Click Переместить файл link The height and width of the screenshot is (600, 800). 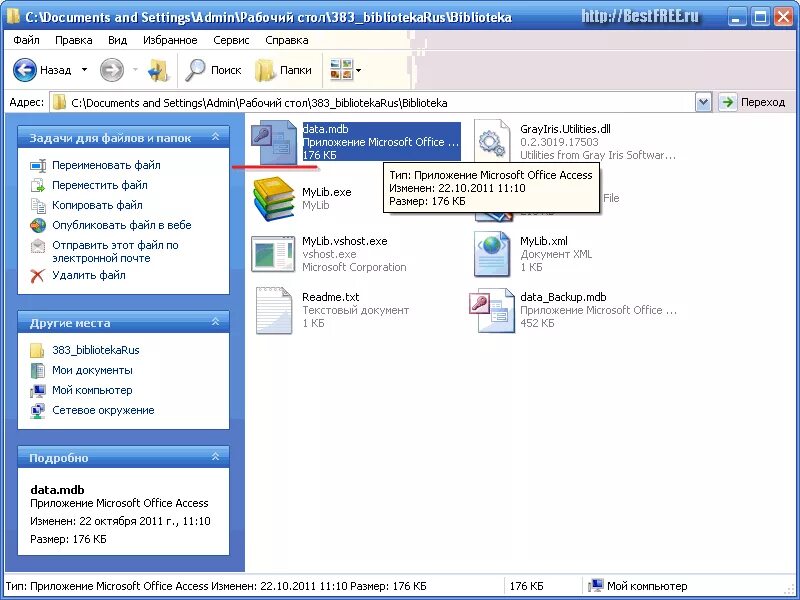click(x=99, y=185)
